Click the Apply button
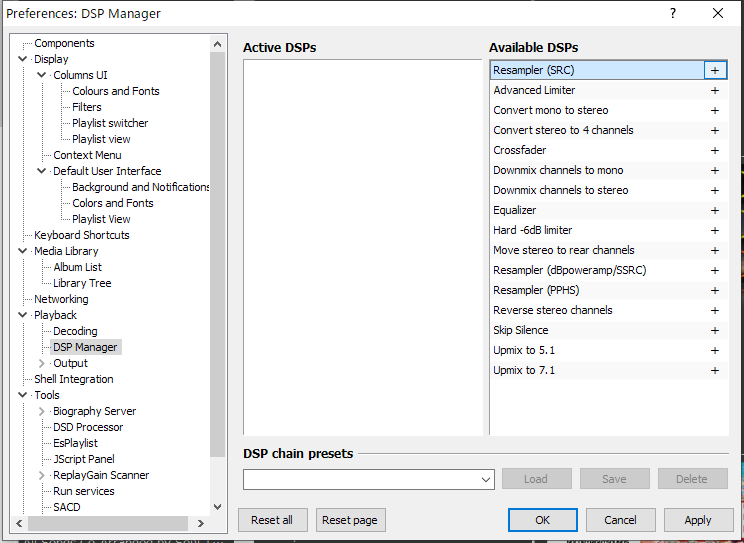Screen dimensions: 744x543 click(697, 520)
